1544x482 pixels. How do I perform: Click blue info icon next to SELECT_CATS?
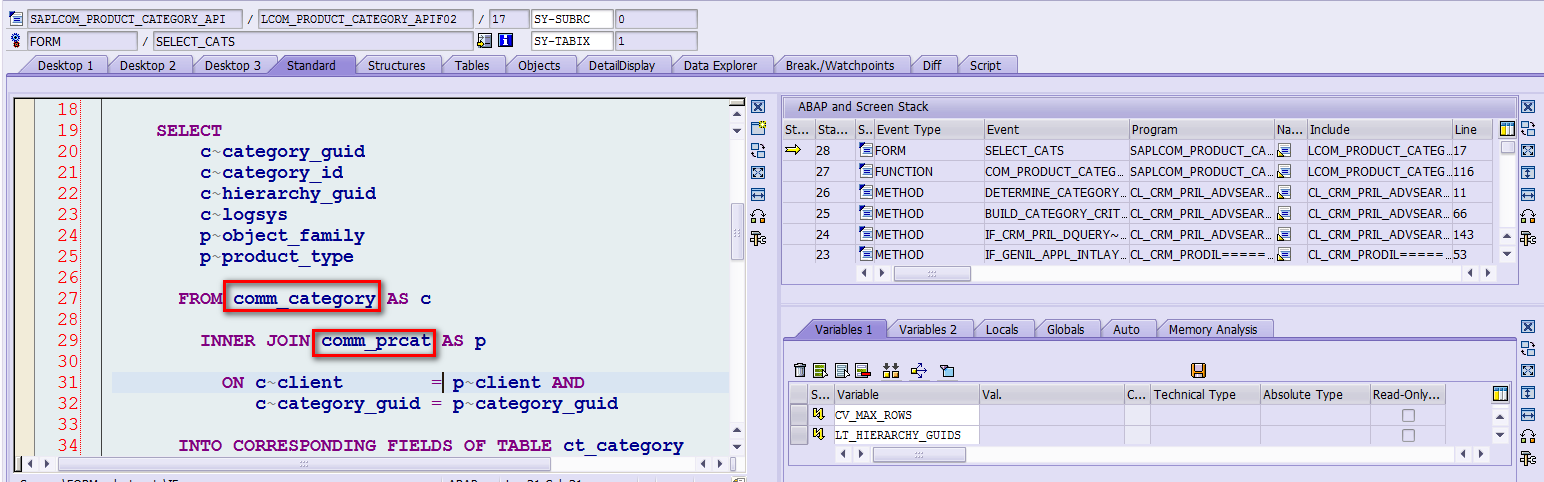click(505, 41)
